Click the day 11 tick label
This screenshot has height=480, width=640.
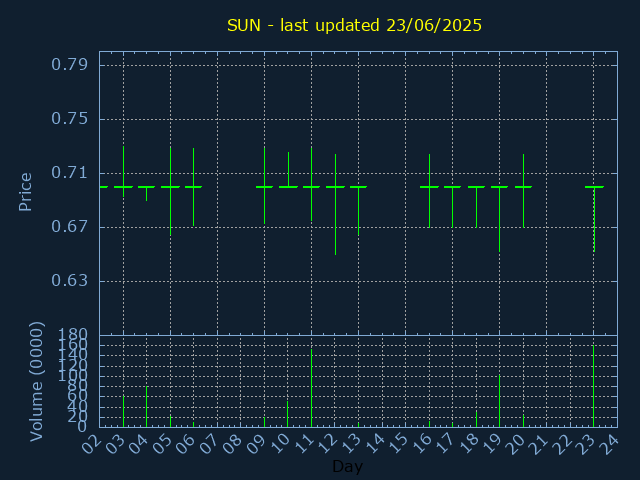click(x=304, y=444)
